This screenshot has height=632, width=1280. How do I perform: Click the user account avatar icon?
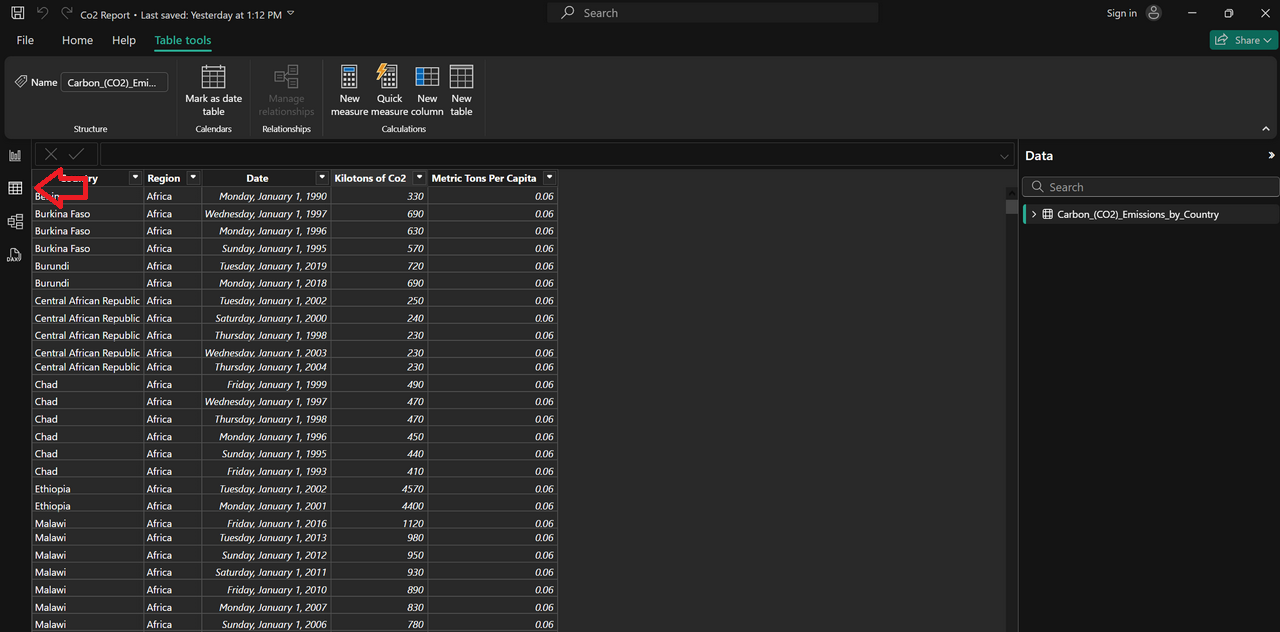1154,13
